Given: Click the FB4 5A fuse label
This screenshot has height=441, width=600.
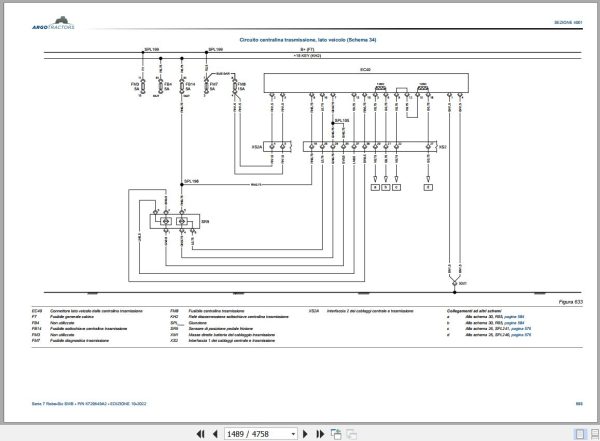Looking at the screenshot, I should [x=168, y=87].
